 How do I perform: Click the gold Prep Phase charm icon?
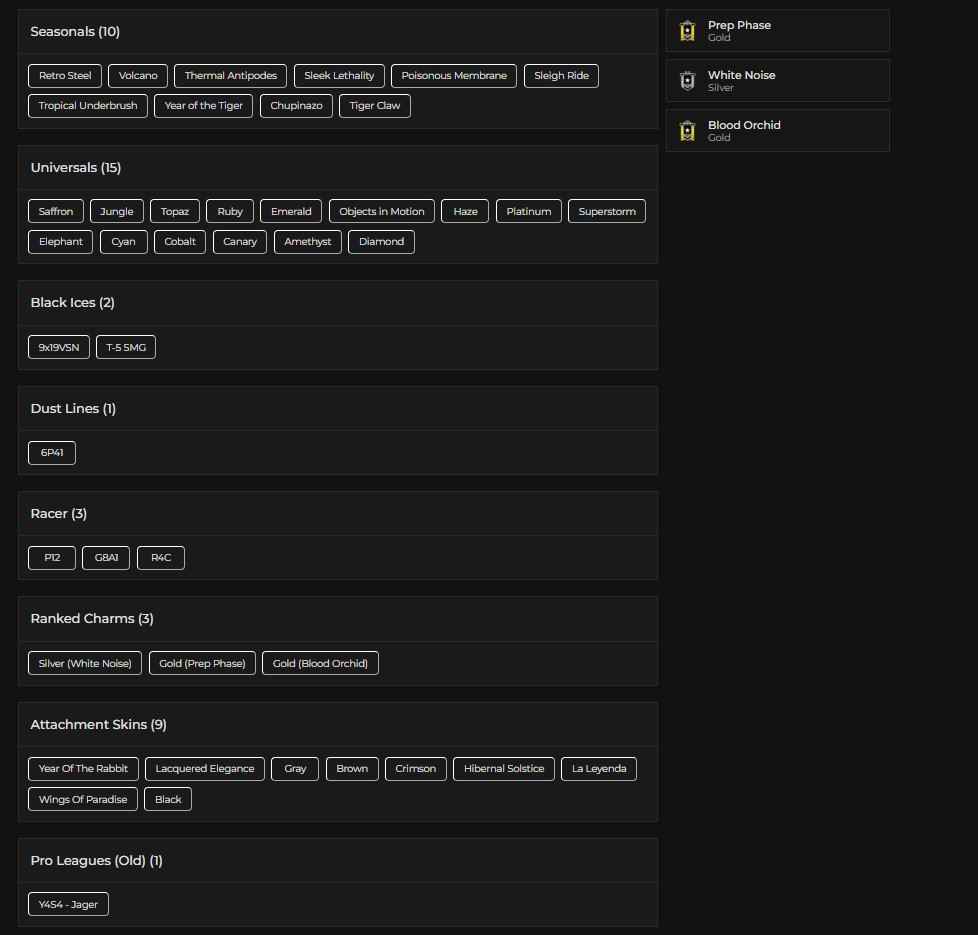688,31
